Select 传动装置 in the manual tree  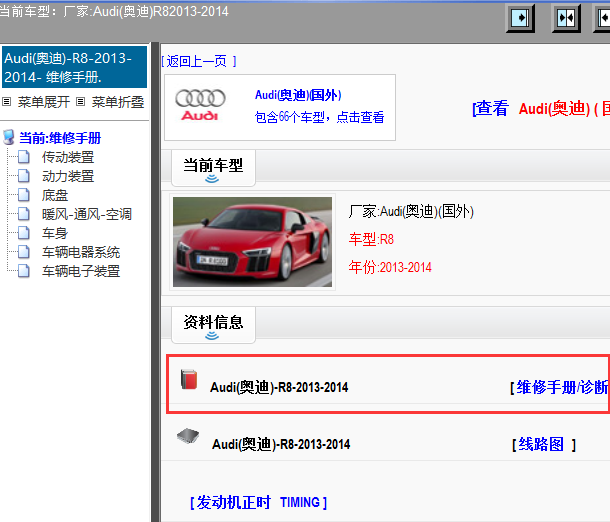(68, 157)
